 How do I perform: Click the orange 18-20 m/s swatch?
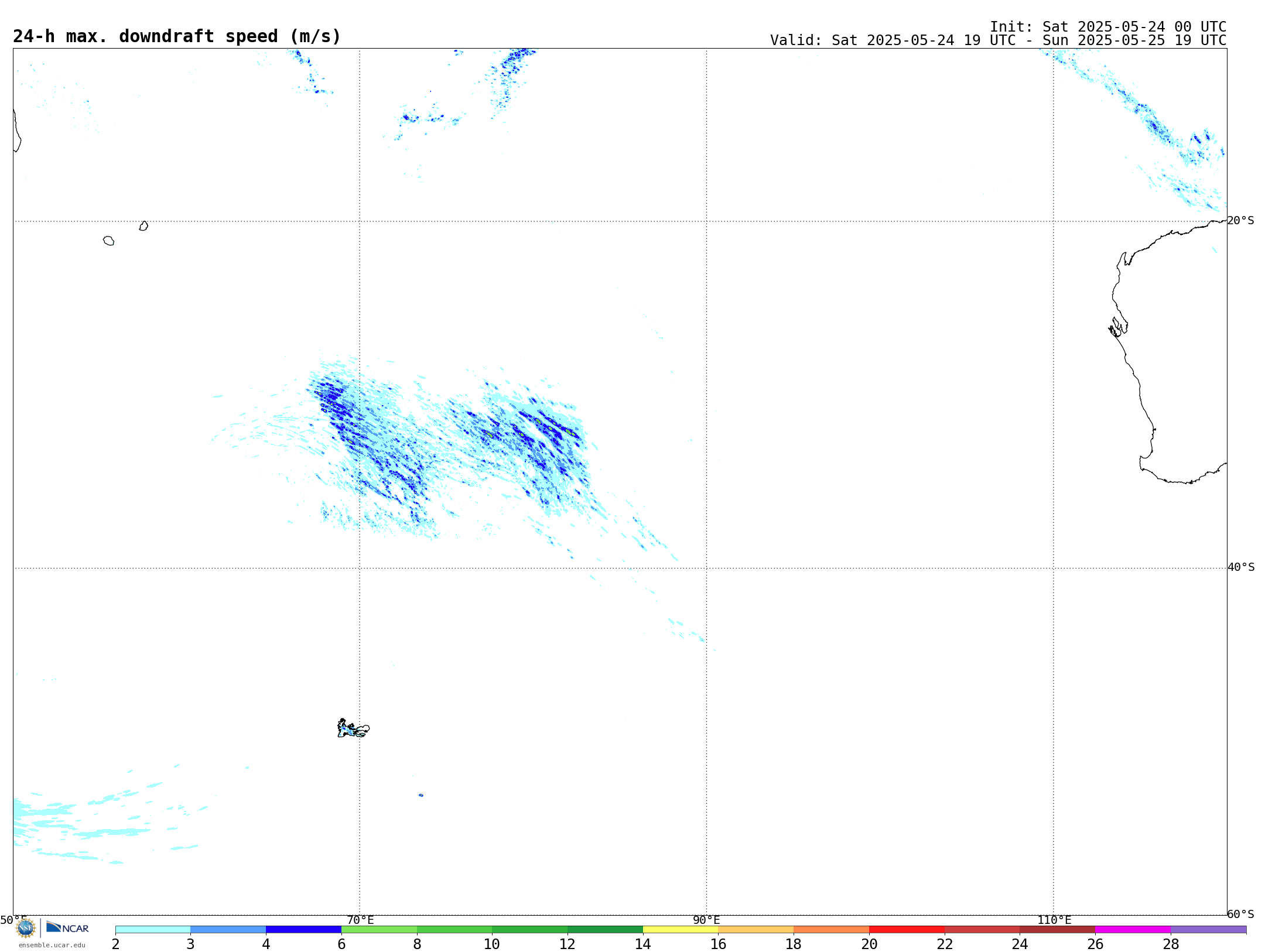[x=831, y=930]
